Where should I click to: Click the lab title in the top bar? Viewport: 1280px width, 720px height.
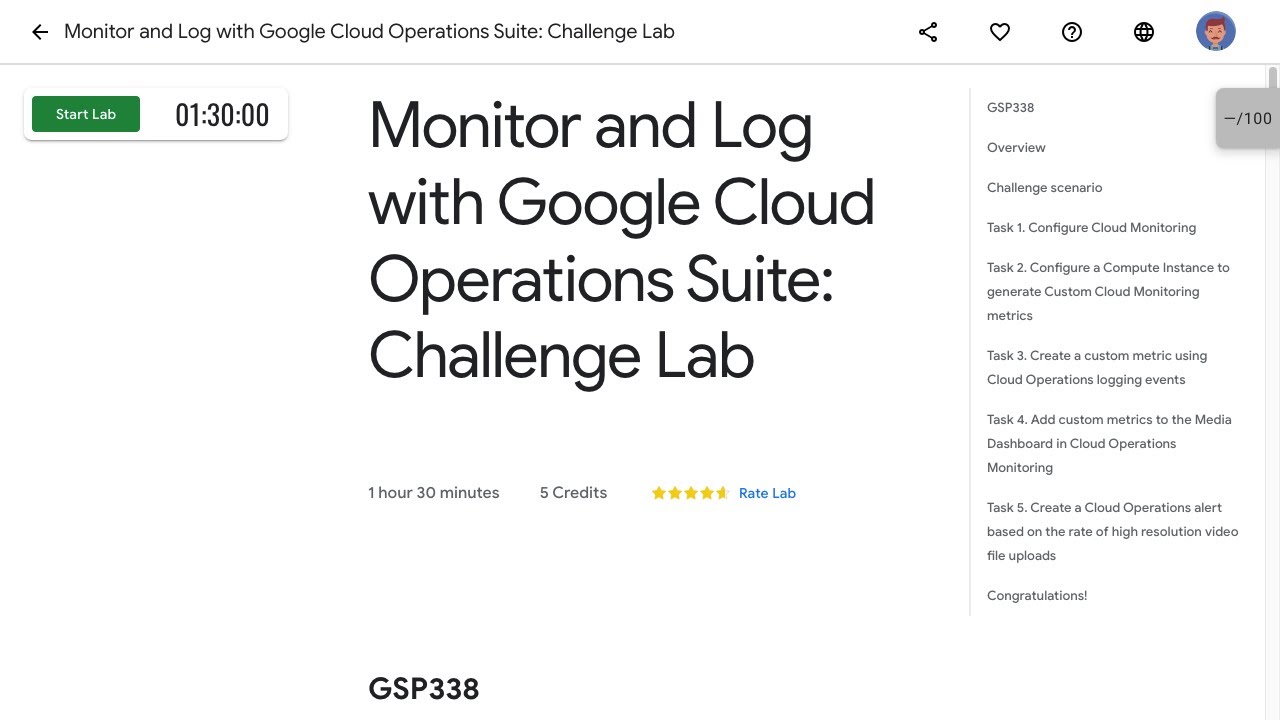click(369, 32)
